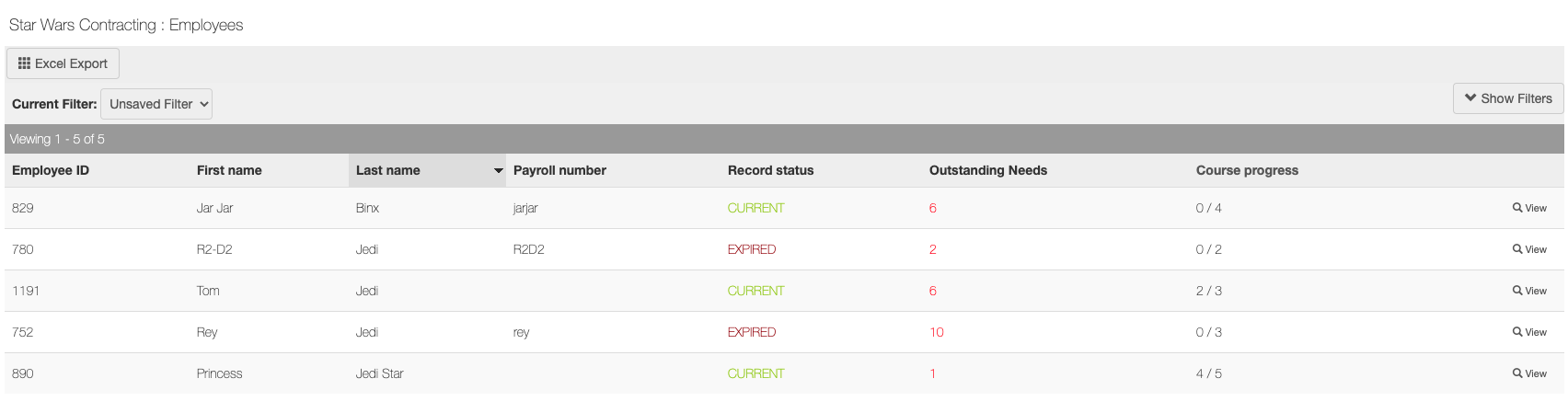This screenshot has height=413, width=1568.
Task: Sort table by First name column
Action: click(x=229, y=170)
